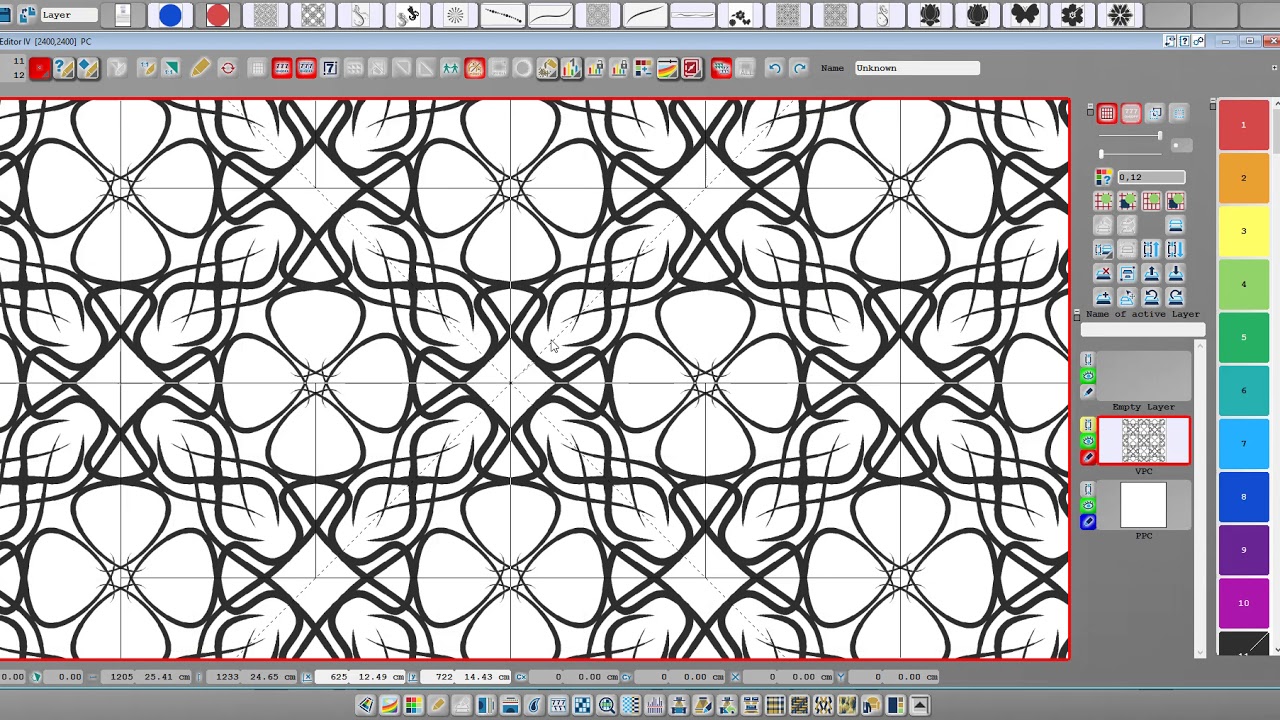The image size is (1280, 720).
Task: Activate the red-highlighted grid icon in right panel
Action: click(x=1107, y=113)
